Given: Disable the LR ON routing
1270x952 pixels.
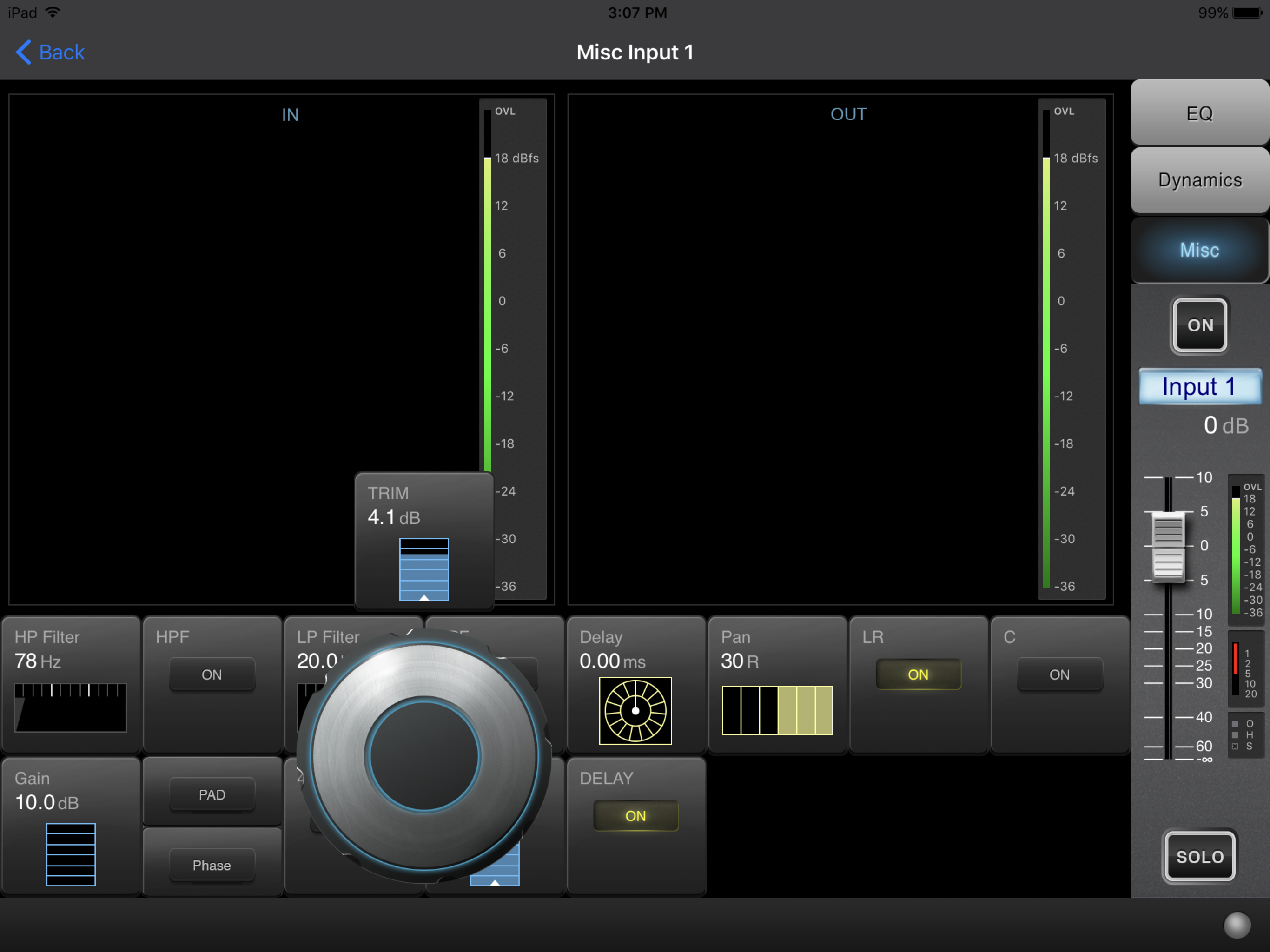Looking at the screenshot, I should click(x=918, y=674).
